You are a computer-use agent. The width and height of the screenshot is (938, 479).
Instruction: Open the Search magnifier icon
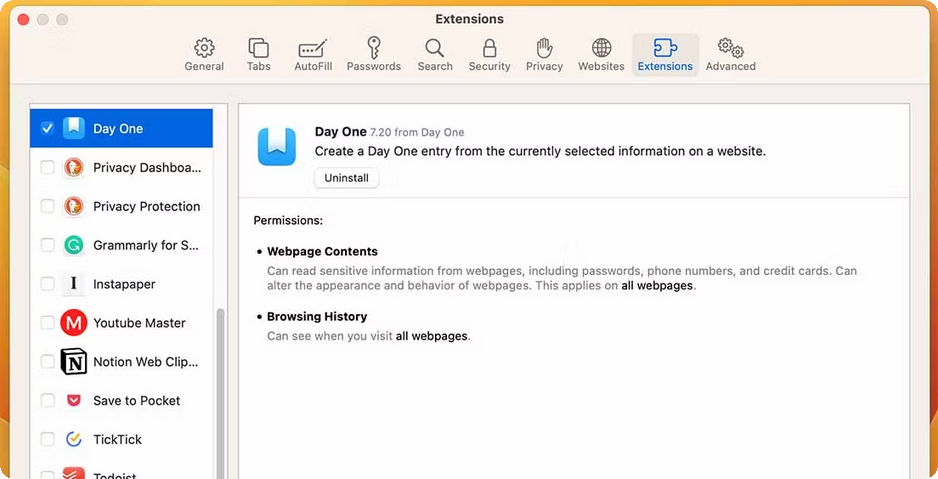coord(435,47)
